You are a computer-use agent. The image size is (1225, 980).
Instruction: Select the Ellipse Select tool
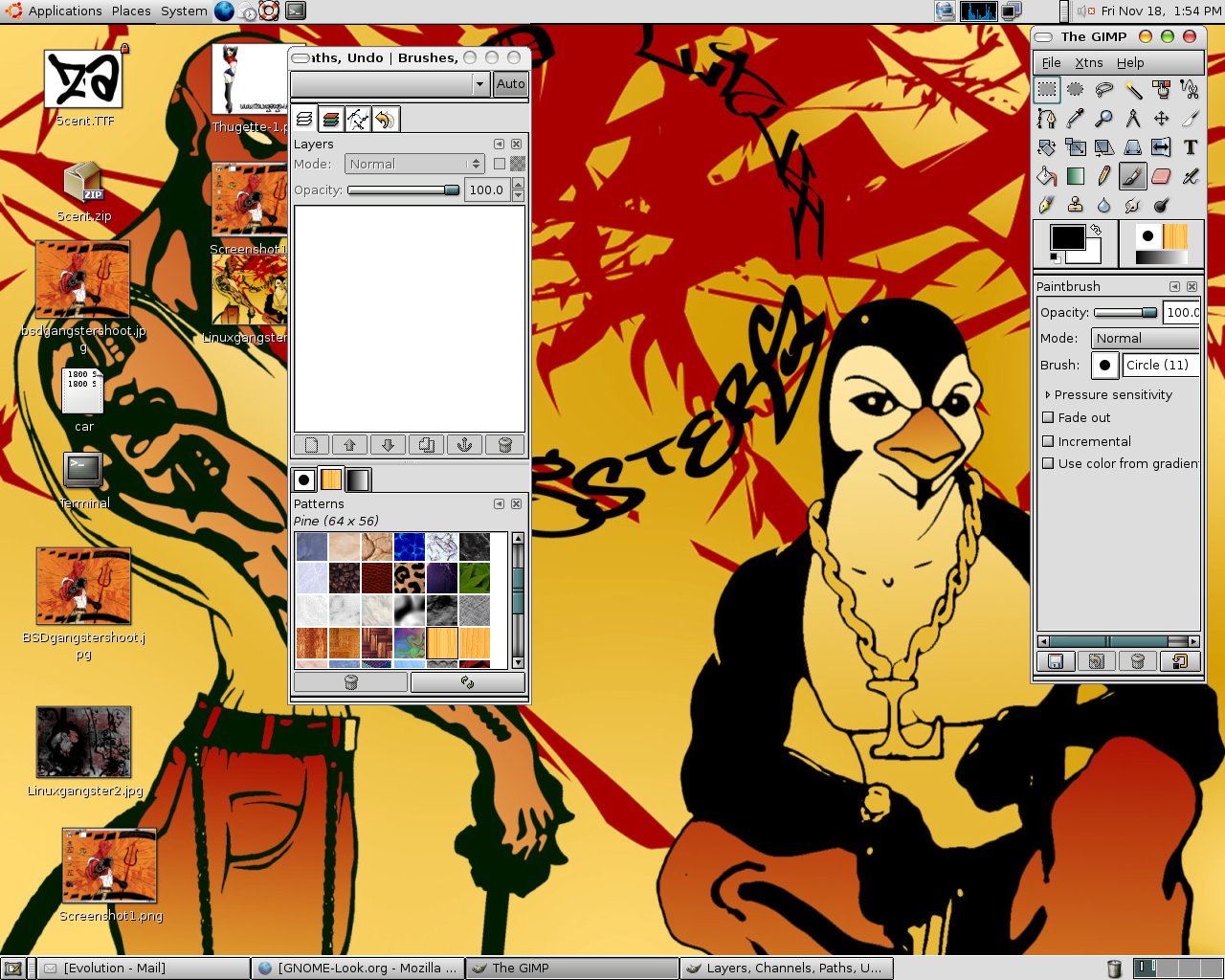pyautogui.click(x=1076, y=90)
